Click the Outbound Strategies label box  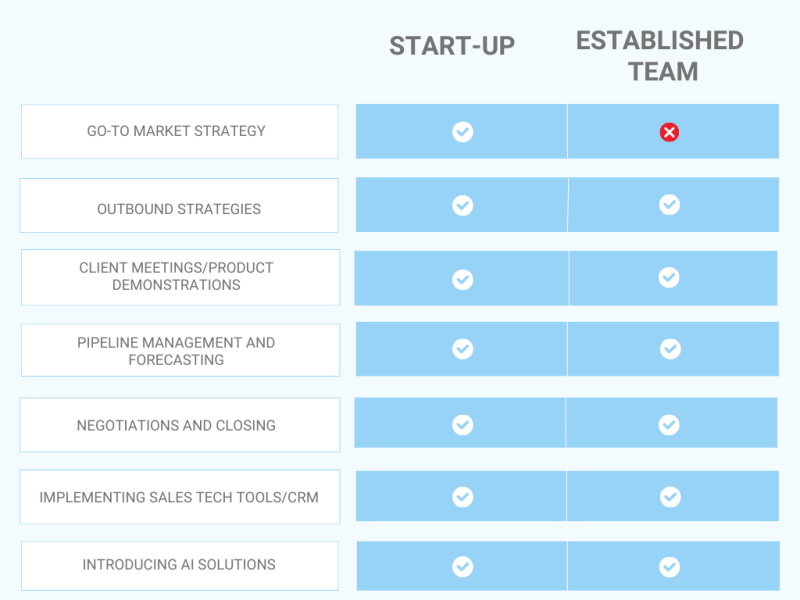179,207
